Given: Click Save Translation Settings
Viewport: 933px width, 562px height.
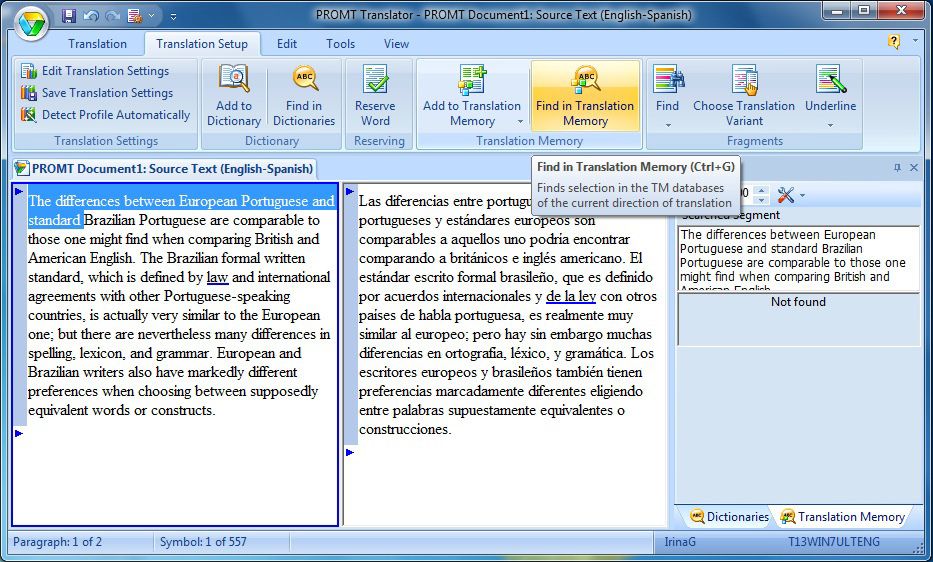Looking at the screenshot, I should click(x=97, y=93).
